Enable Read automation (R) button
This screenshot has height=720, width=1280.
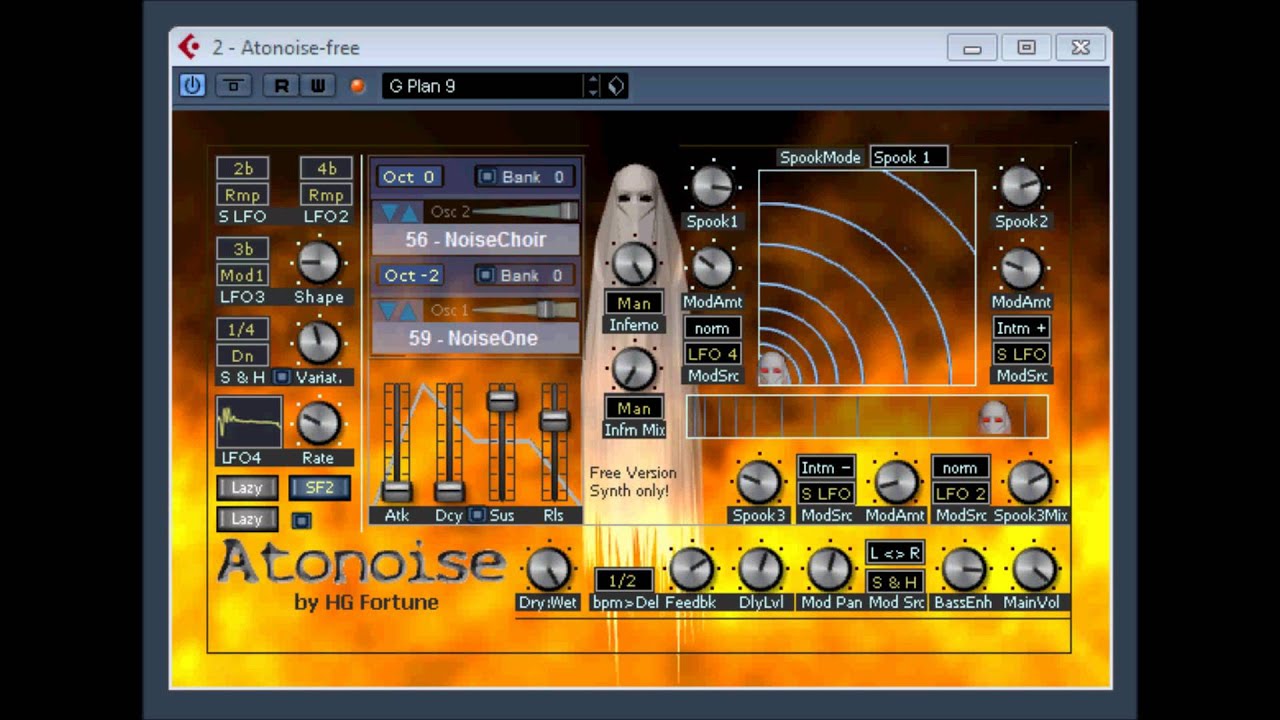[281, 86]
